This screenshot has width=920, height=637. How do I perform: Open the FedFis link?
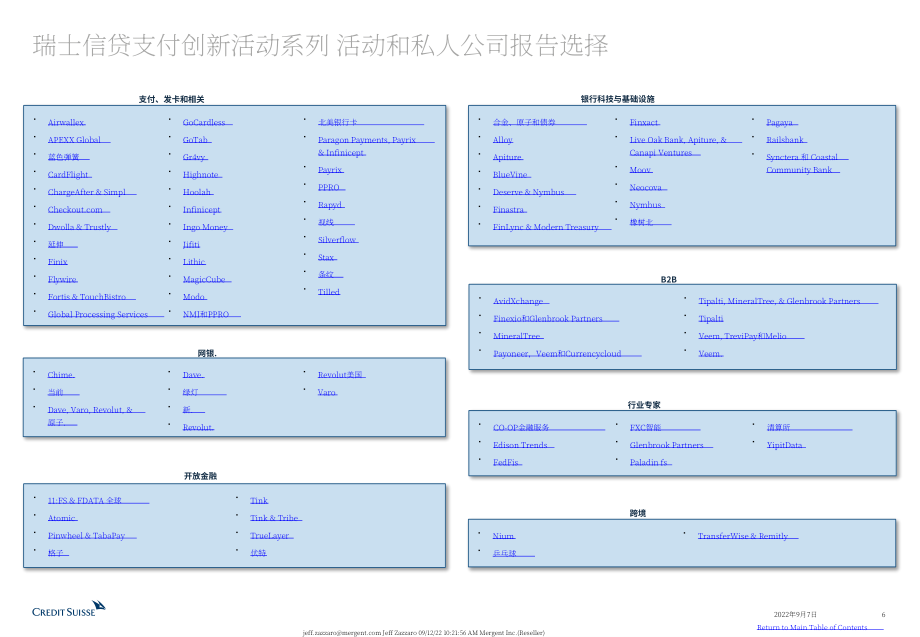coord(507,463)
